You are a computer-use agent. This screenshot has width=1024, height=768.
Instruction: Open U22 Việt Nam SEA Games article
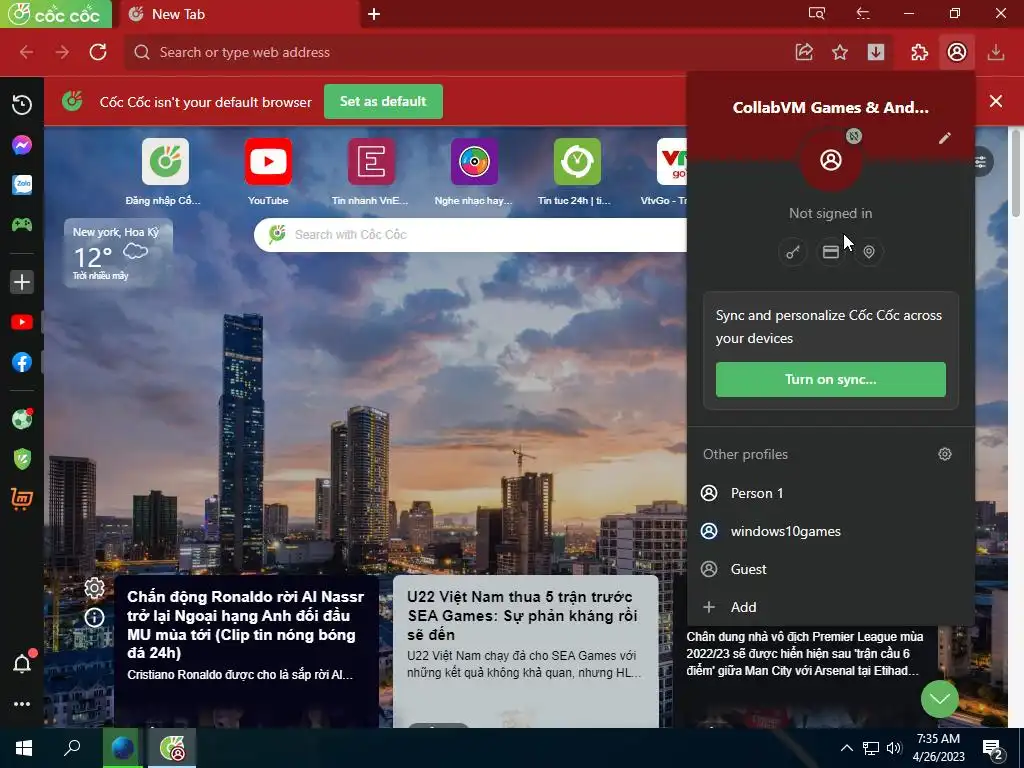point(526,651)
